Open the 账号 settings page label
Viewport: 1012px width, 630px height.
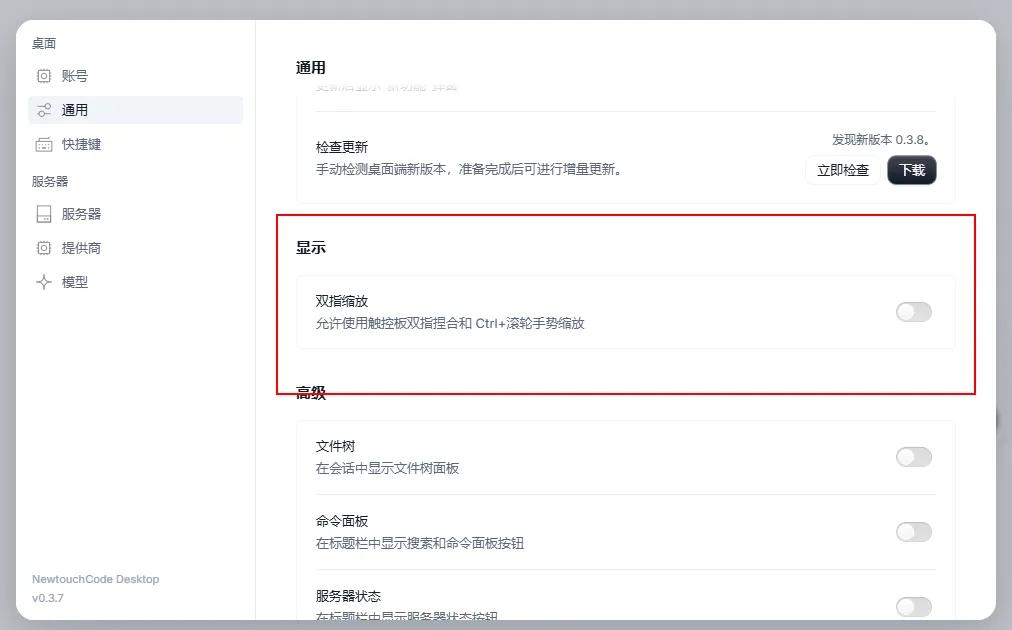75,76
